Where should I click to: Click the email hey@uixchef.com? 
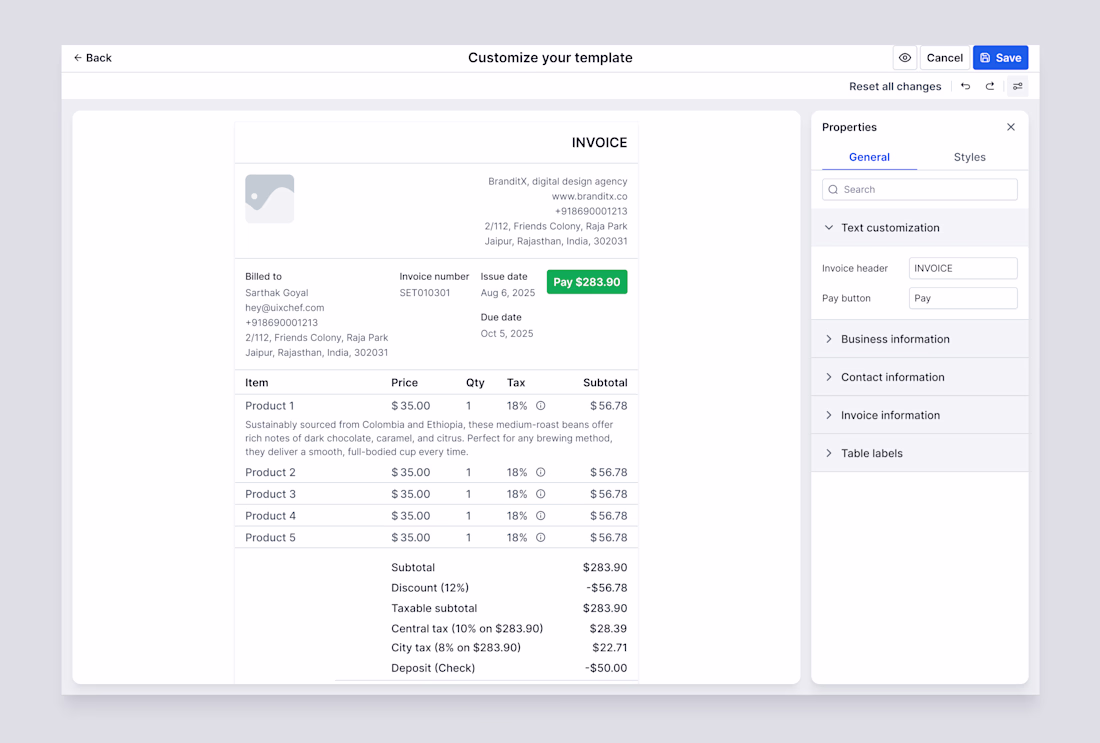pyautogui.click(x=285, y=307)
